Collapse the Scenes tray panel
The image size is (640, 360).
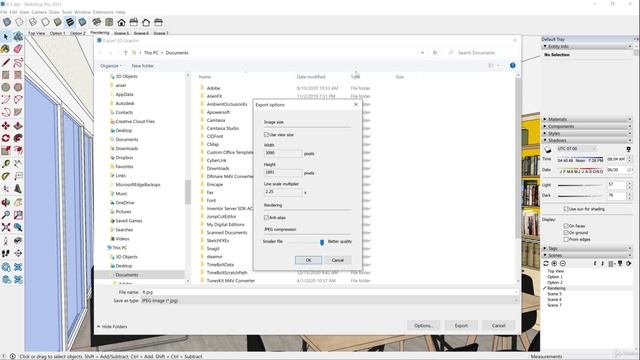[587, 255]
